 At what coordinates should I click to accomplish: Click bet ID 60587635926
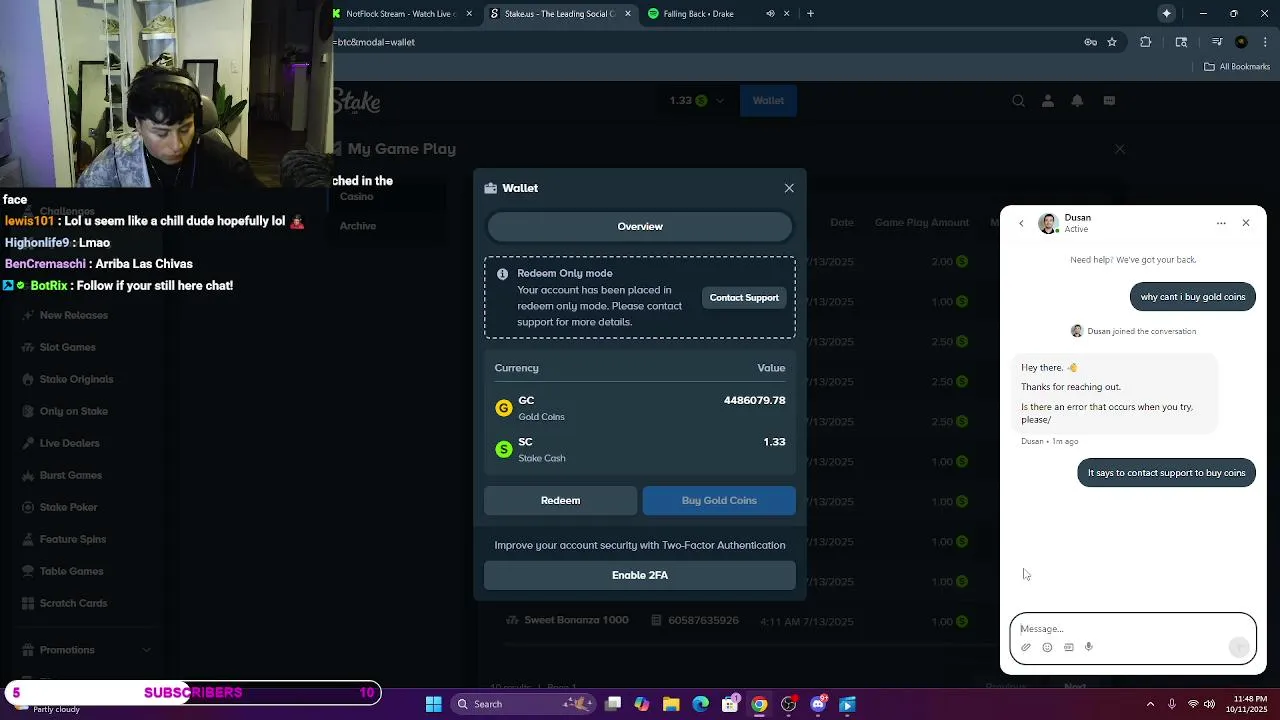[x=703, y=621]
